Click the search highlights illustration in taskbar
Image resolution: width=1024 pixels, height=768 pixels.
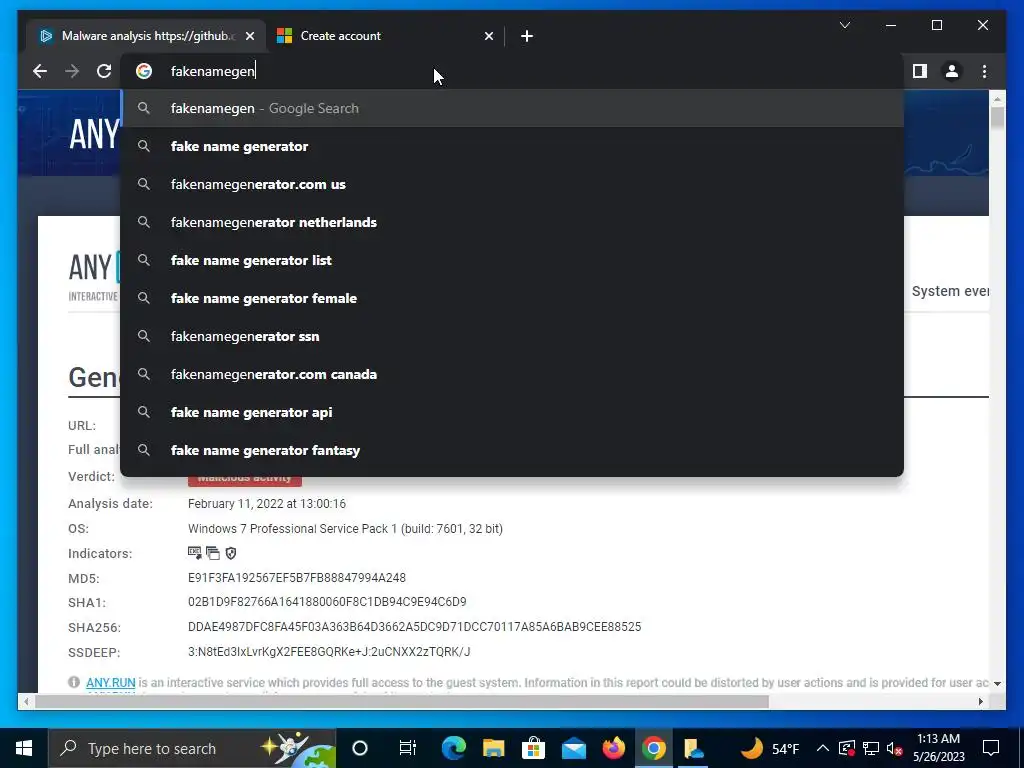pyautogui.click(x=297, y=748)
